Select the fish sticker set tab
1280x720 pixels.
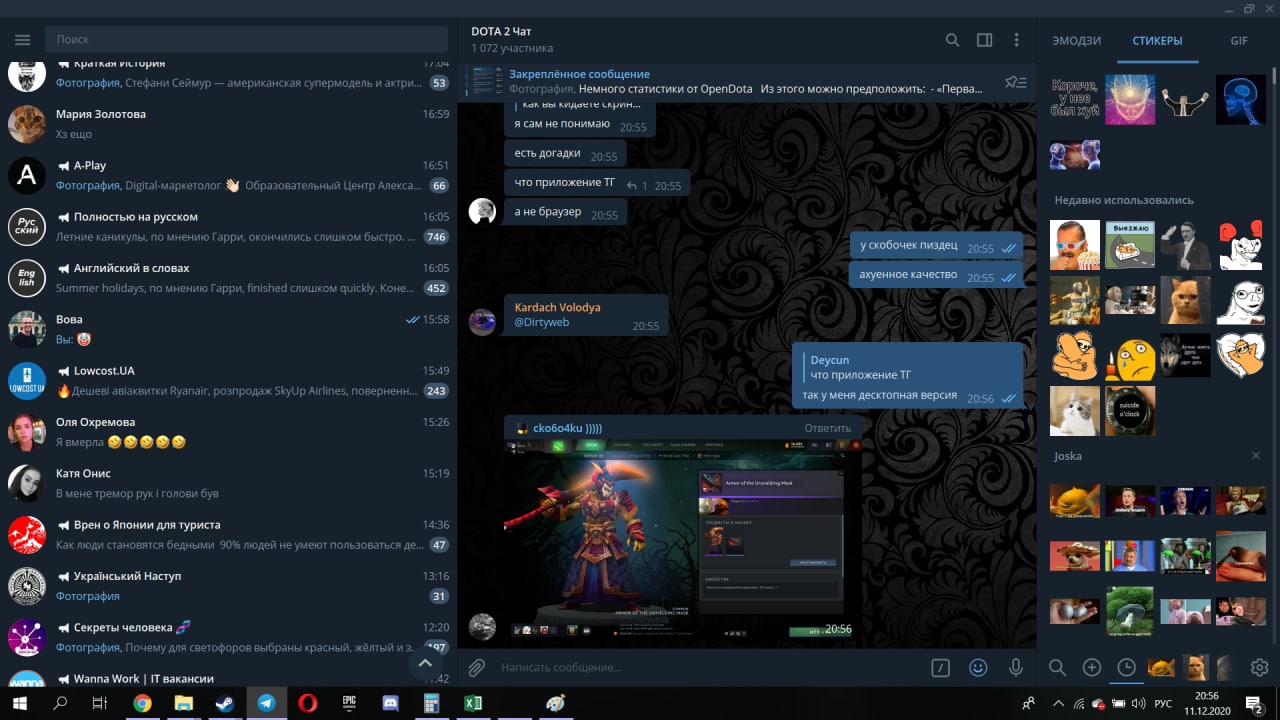click(x=1160, y=667)
